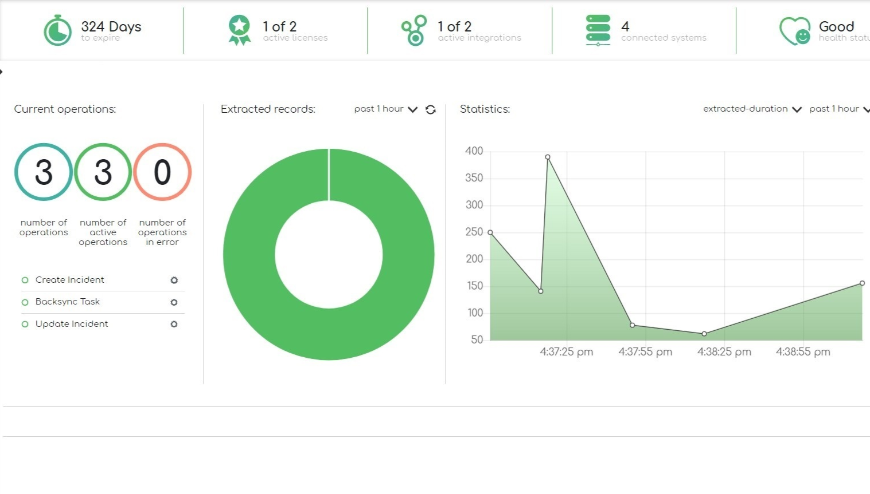Click the active integrations nodes icon
This screenshot has width=870, height=494.
(414, 31)
